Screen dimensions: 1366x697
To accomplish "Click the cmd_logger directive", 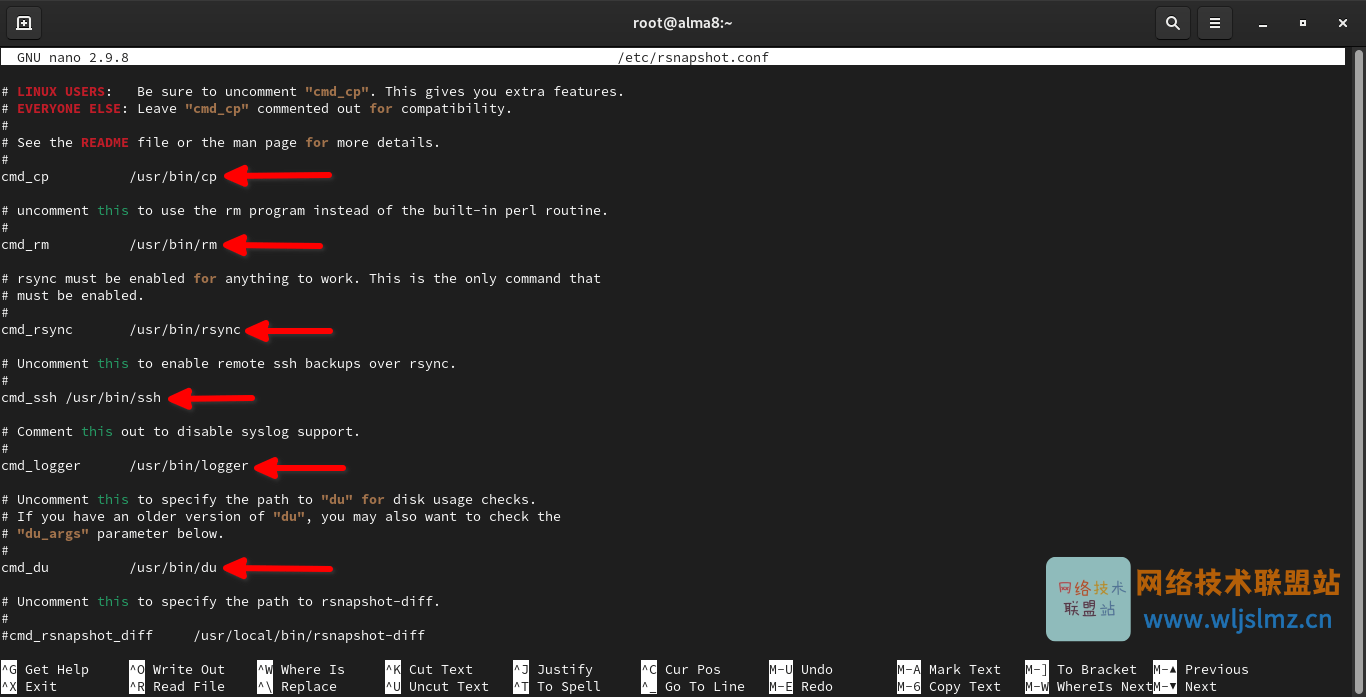I will (41, 466).
